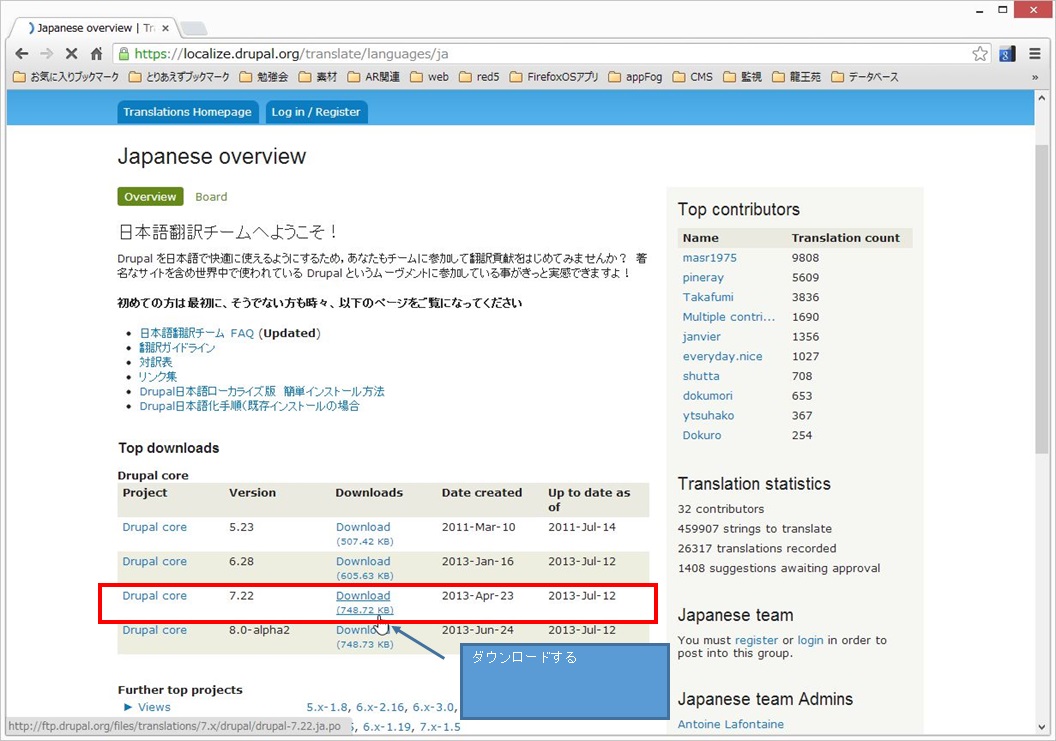Download Drupal core 7.22 translation
1056x741 pixels.
click(x=363, y=595)
